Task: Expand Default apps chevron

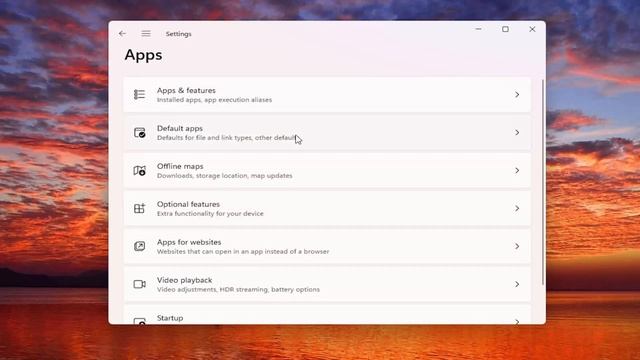Action: [517, 133]
